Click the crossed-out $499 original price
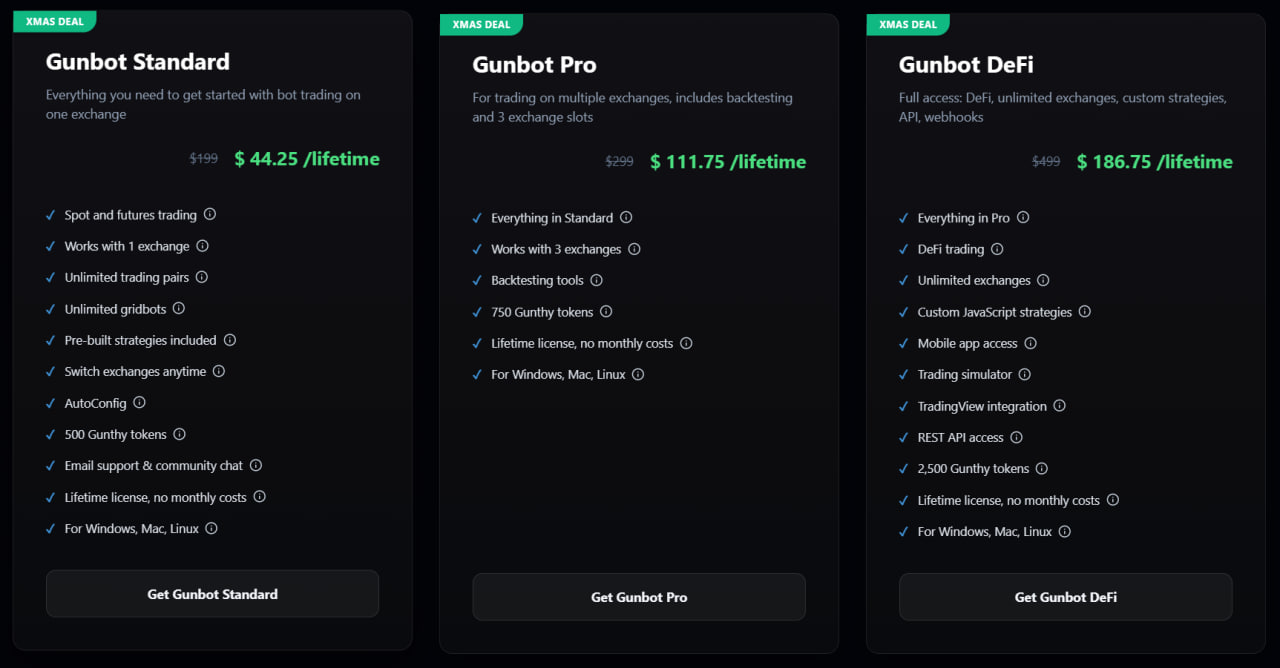Screen dimensions: 1280x668 (x=1046, y=161)
